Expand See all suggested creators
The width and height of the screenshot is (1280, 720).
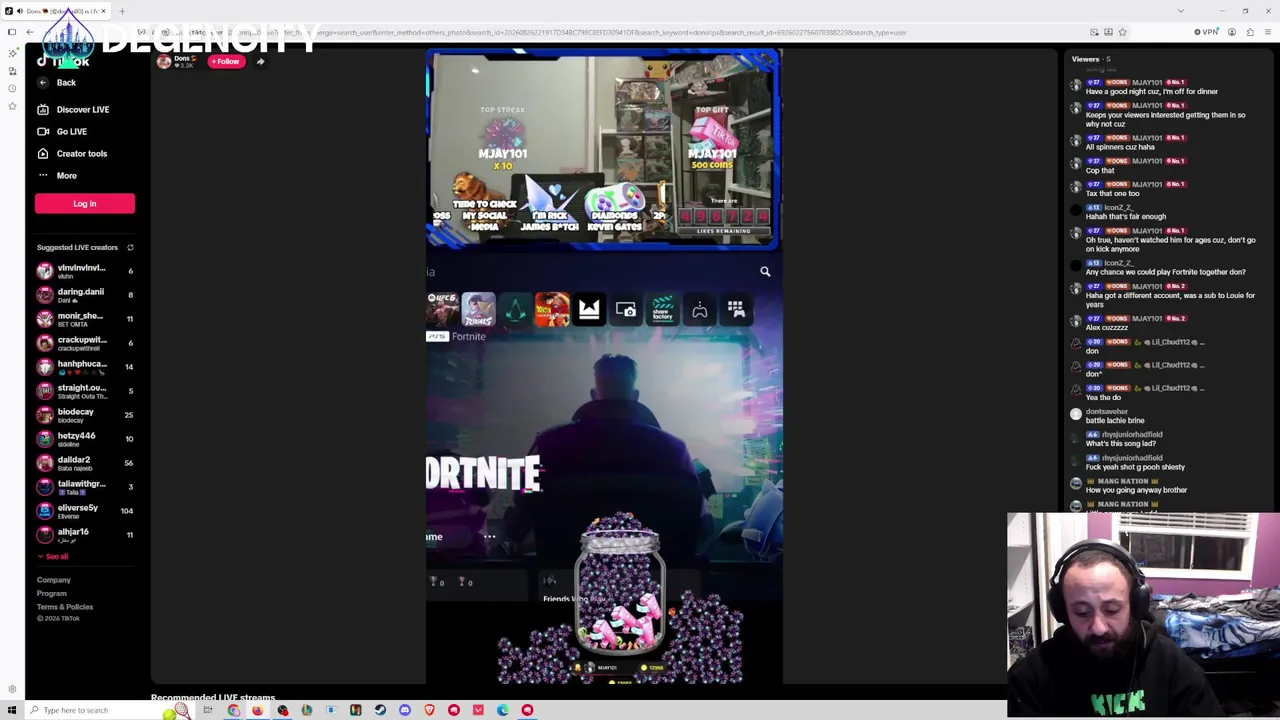pos(53,557)
